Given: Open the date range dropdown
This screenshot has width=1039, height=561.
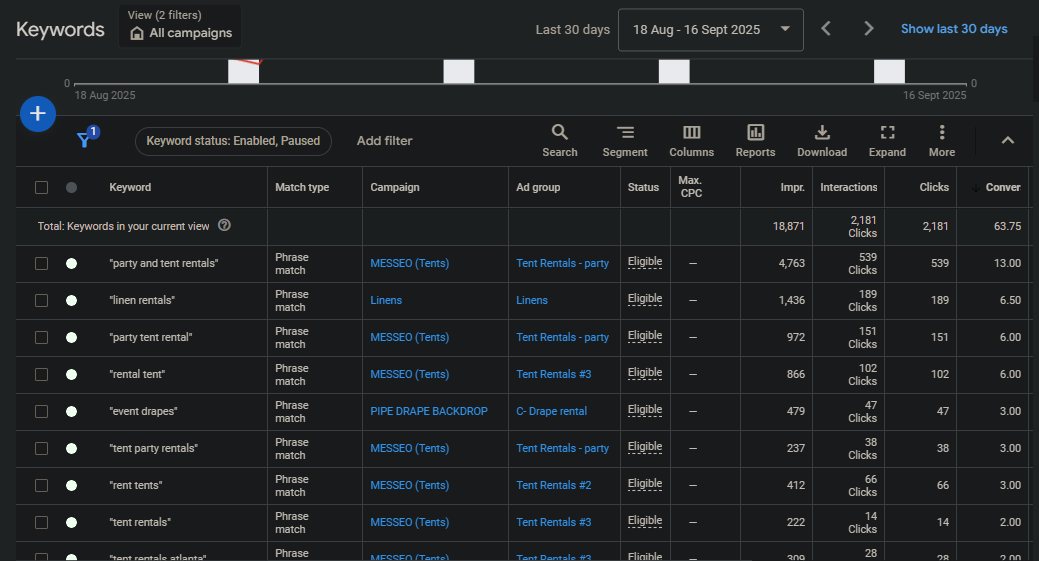Looking at the screenshot, I should [x=710, y=29].
